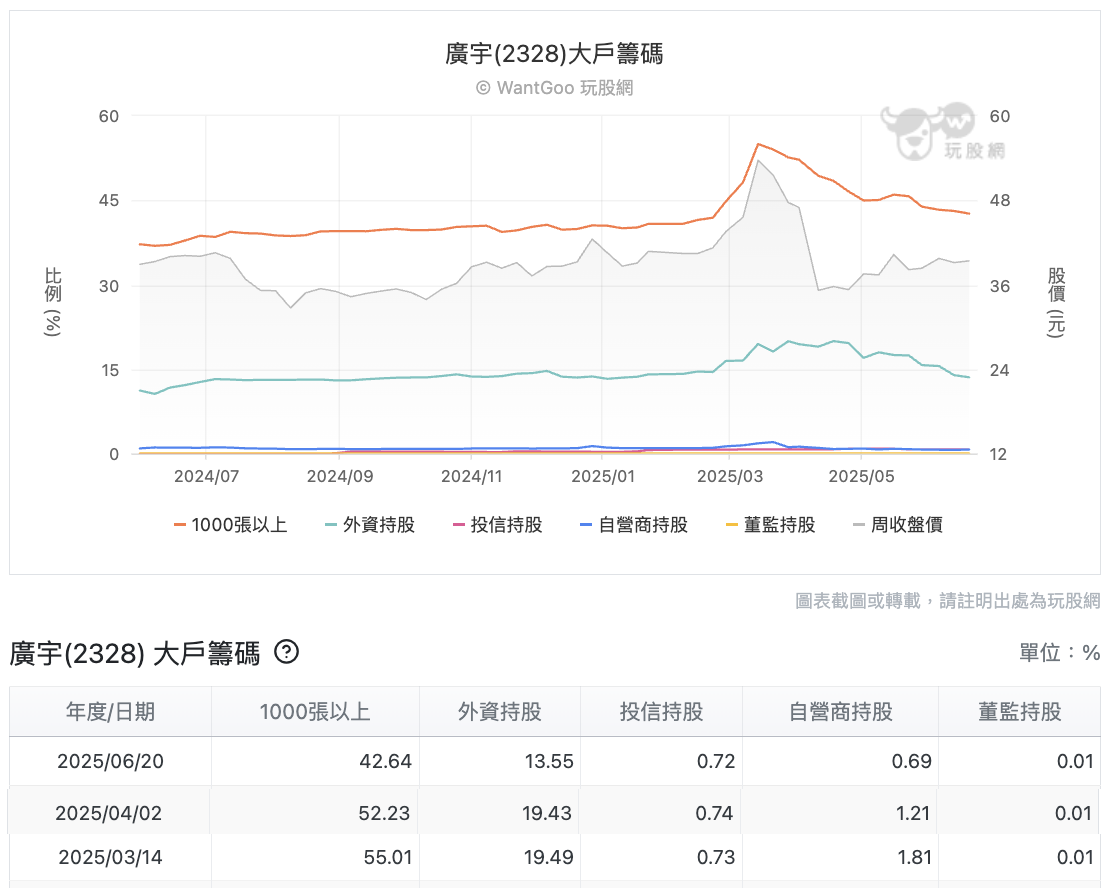Click the orange line peak in March 2025
Image resolution: width=1114 pixels, height=888 pixels.
point(758,144)
